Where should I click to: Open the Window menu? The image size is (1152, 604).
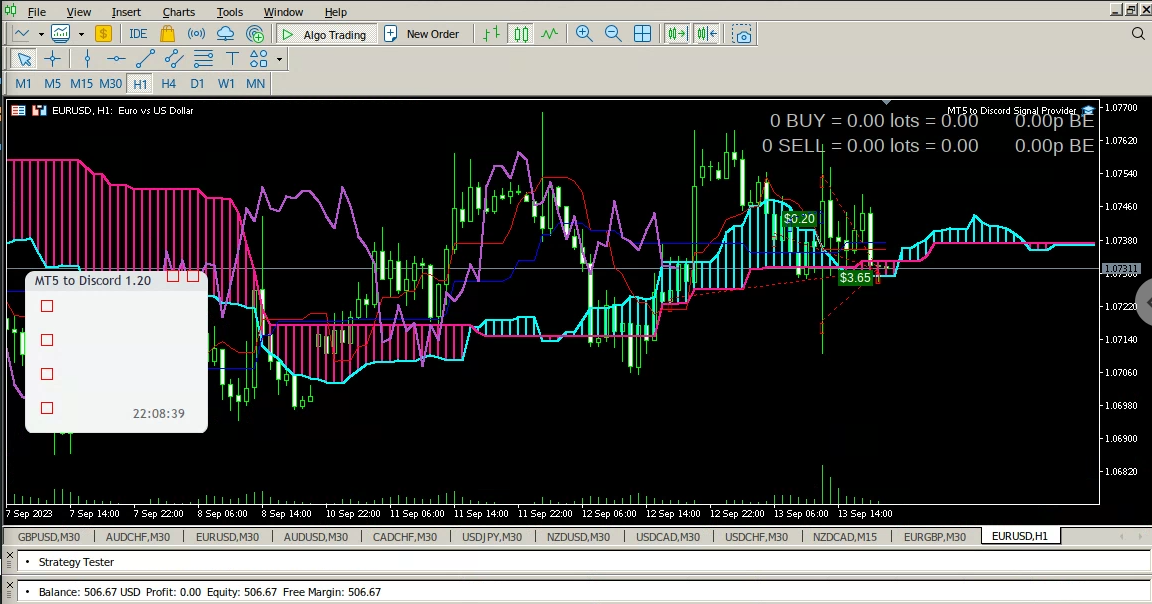pyautogui.click(x=284, y=12)
